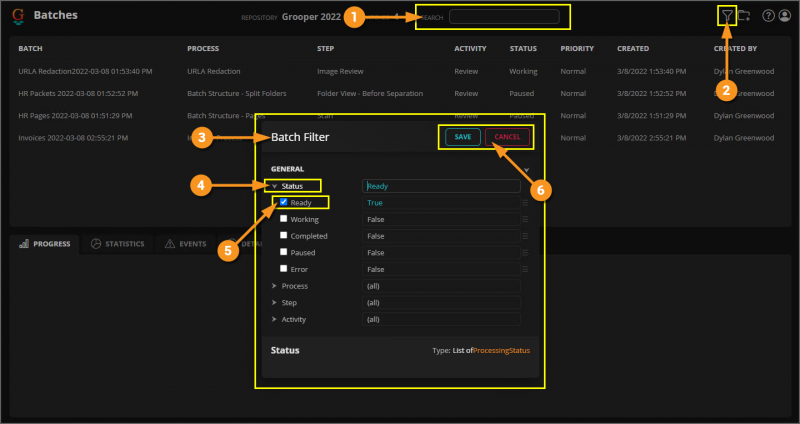The height and width of the screenshot is (424, 800).
Task: Sort by the Created By column header
Action: click(x=735, y=48)
